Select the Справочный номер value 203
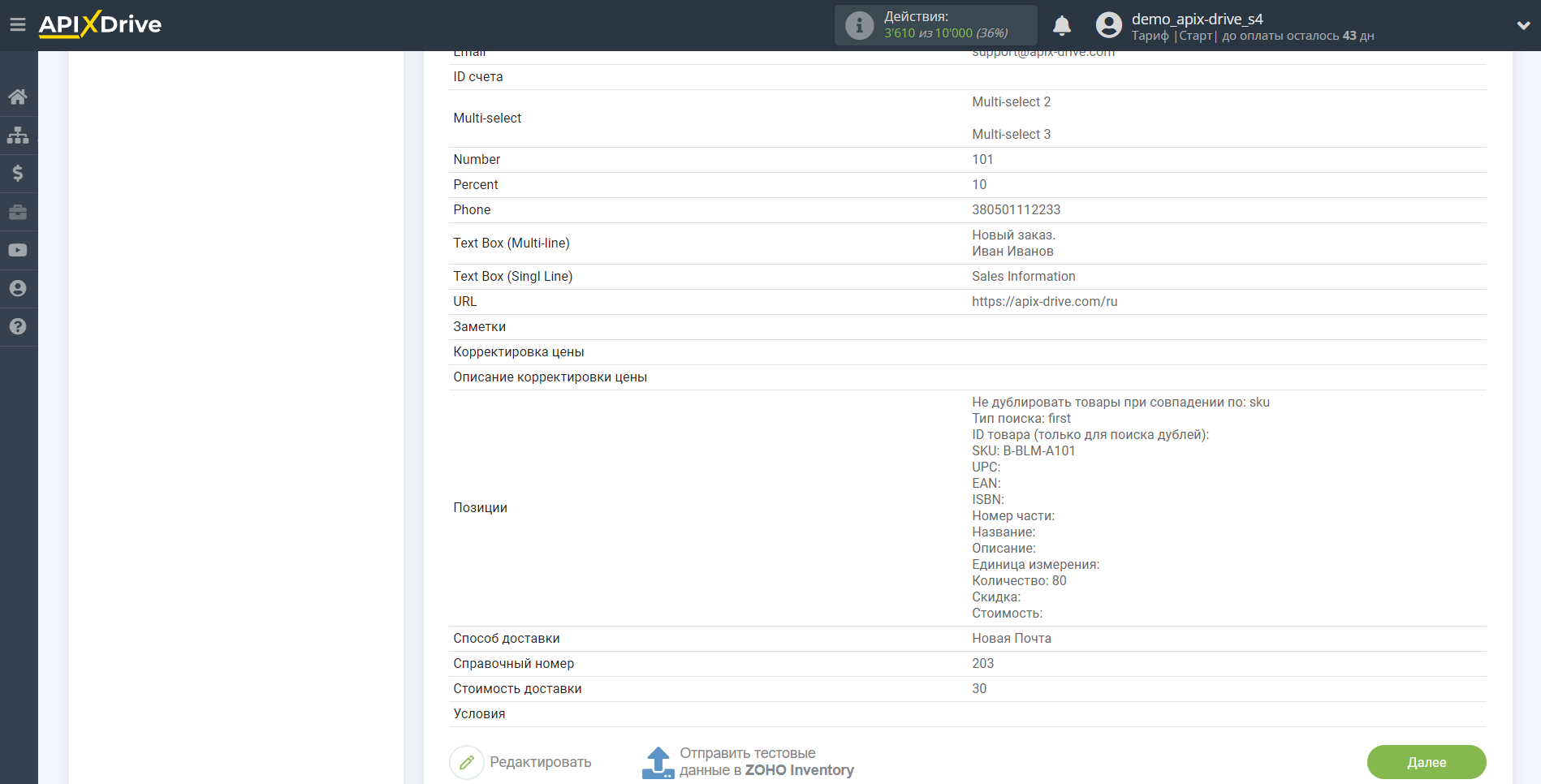 point(982,663)
